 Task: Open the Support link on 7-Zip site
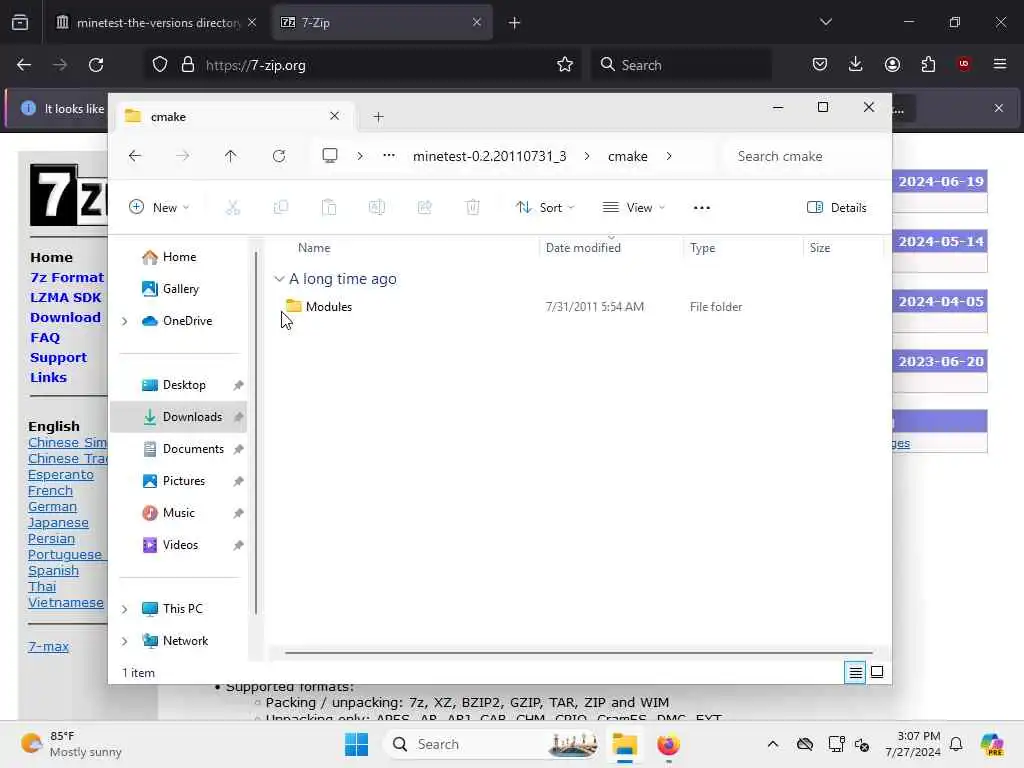coord(58,358)
